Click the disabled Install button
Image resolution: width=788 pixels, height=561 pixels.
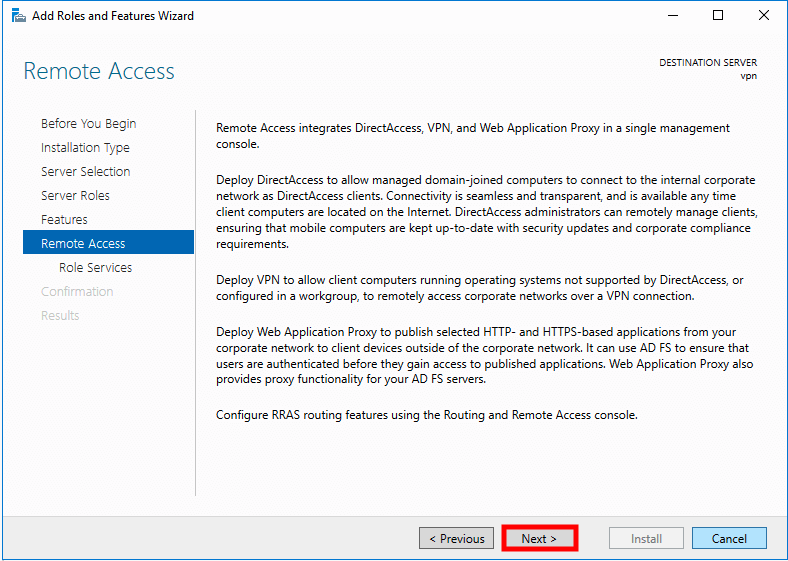pos(646,539)
